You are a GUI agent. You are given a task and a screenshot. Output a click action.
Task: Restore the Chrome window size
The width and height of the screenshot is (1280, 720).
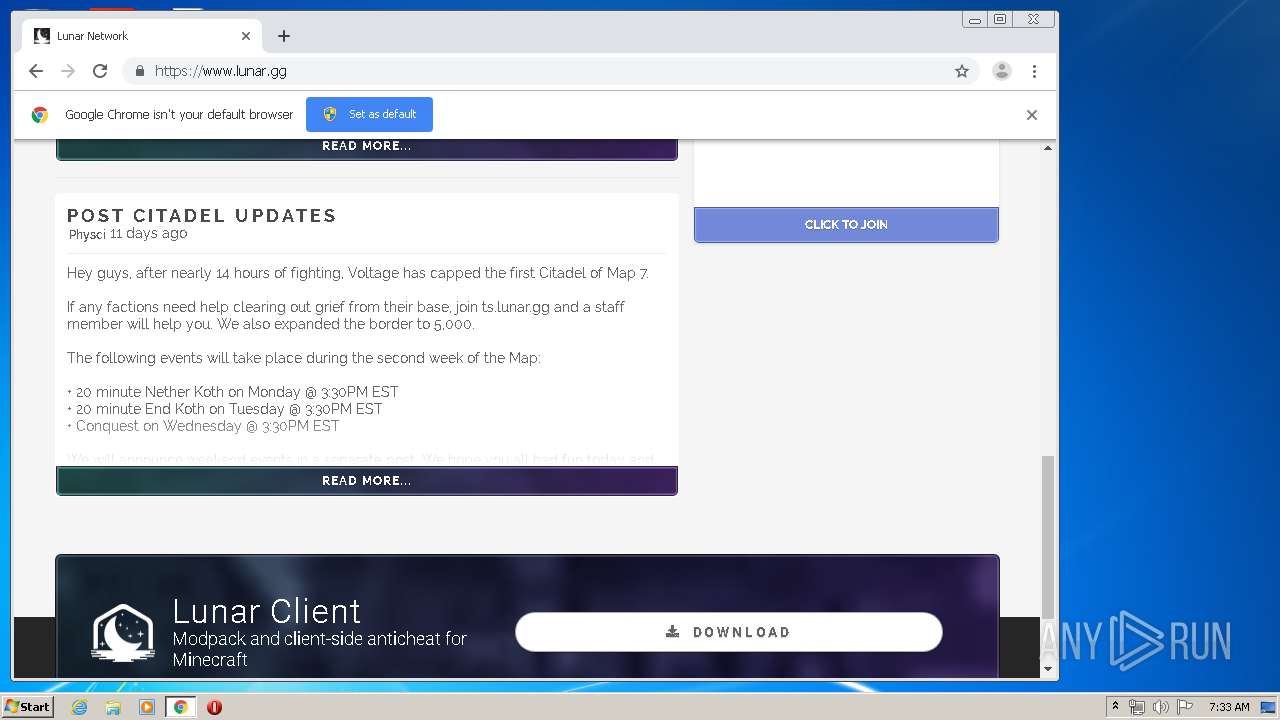pos(1000,19)
